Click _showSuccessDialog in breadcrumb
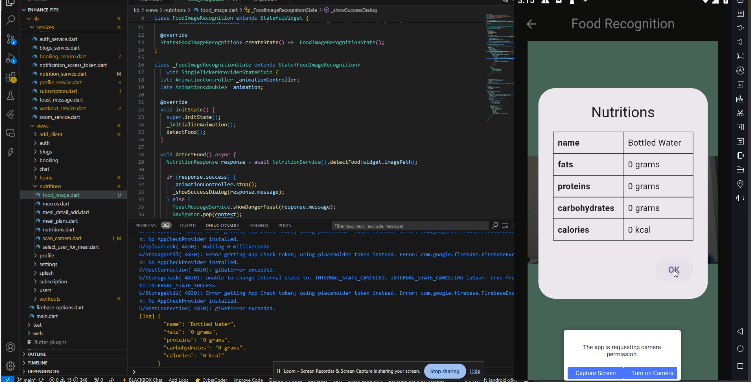This screenshot has height=382, width=751. [353, 10]
